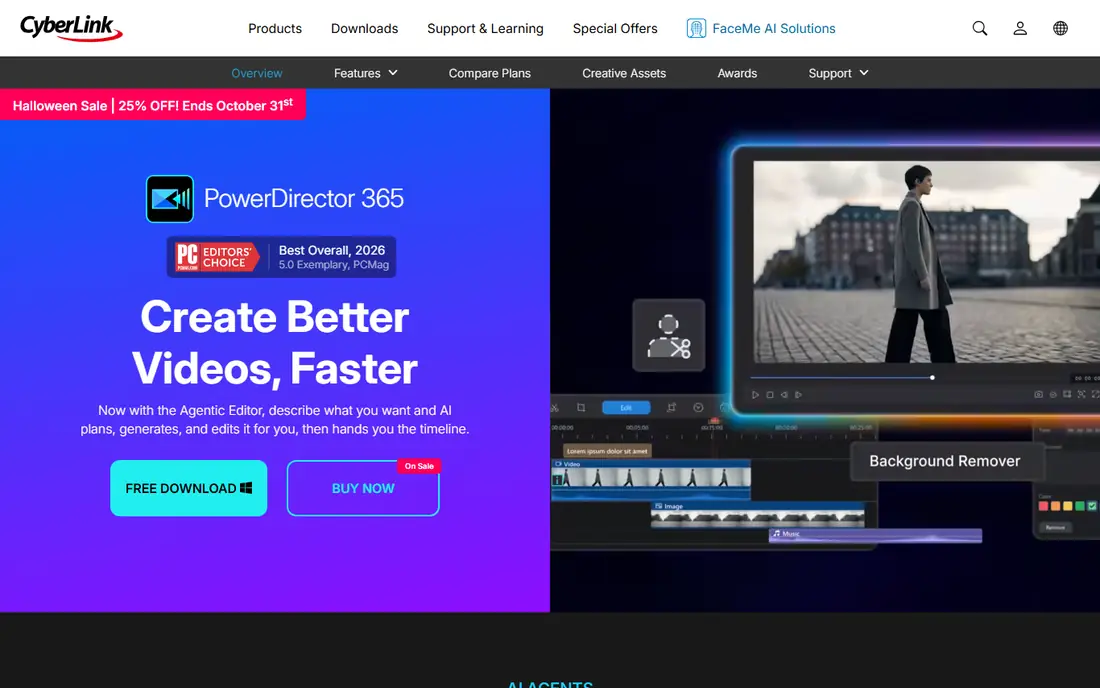Open the search magnifier icon
Screen dimensions: 1100x688
tap(979, 28)
